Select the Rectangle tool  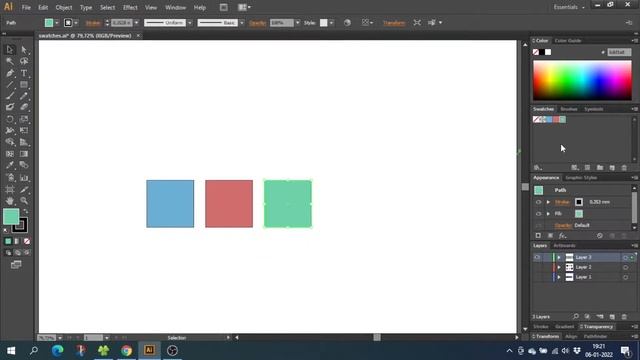pos(24,84)
